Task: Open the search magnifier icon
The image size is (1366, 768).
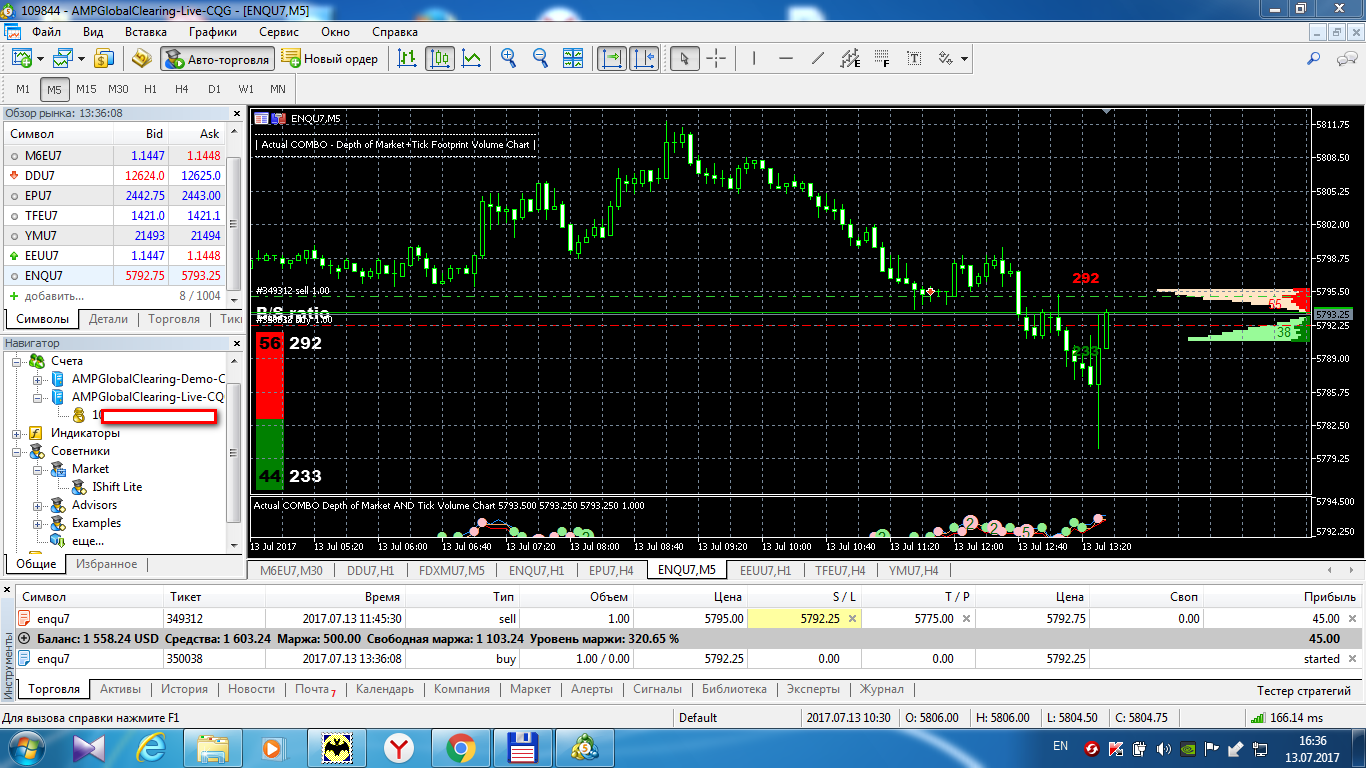Action: pyautogui.click(x=1314, y=59)
